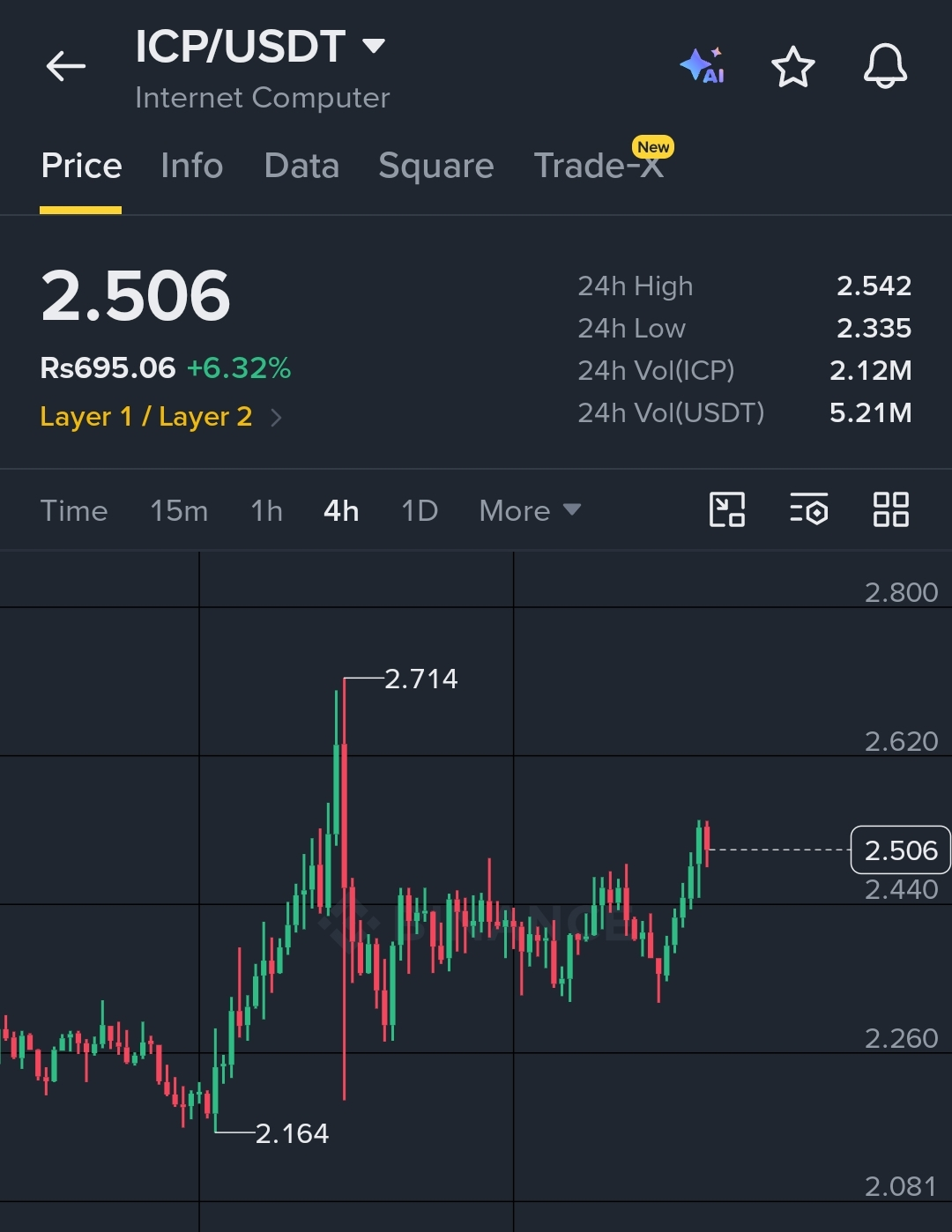This screenshot has height=1232, width=952.
Task: Open the AI assistant sparkle icon
Action: tap(703, 66)
